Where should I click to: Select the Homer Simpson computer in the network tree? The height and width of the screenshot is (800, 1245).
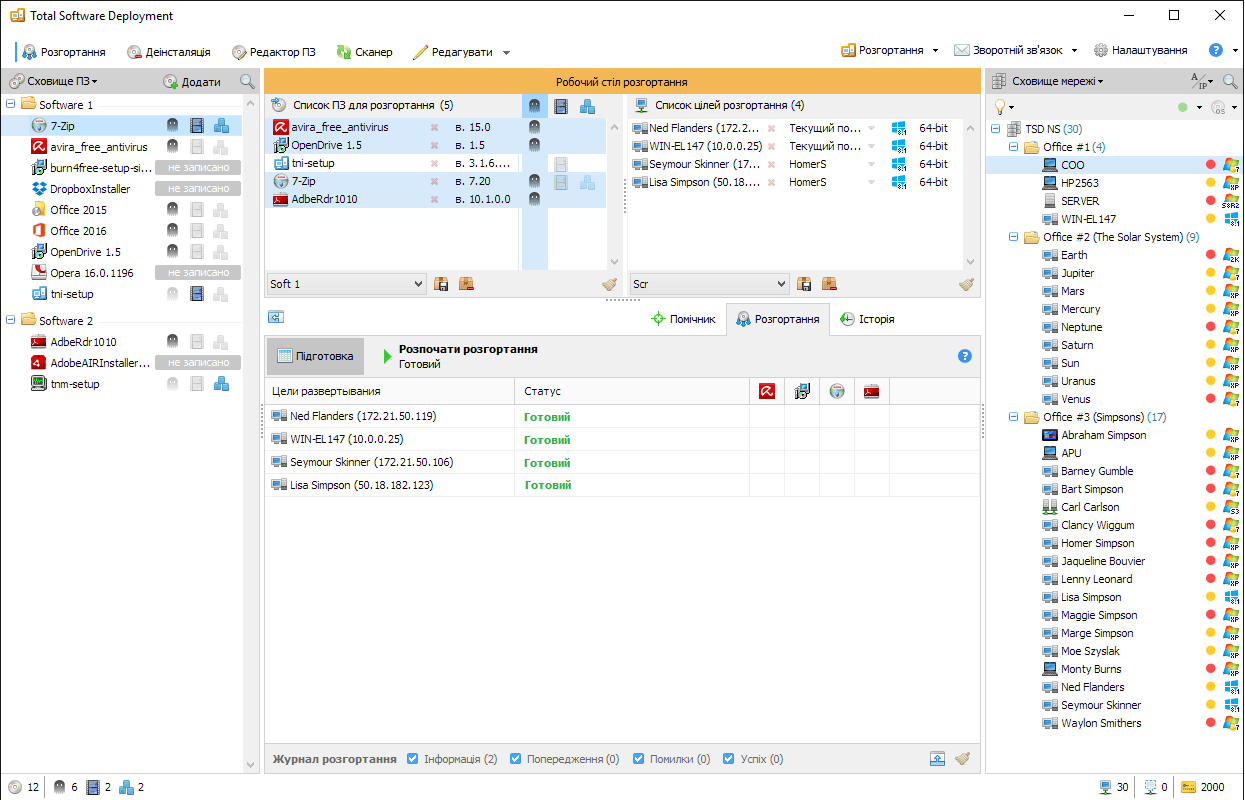tap(1097, 543)
